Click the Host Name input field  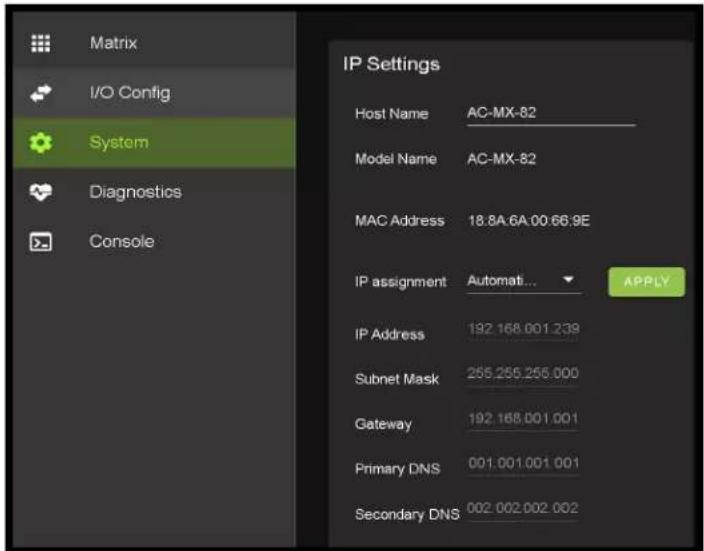coord(551,114)
